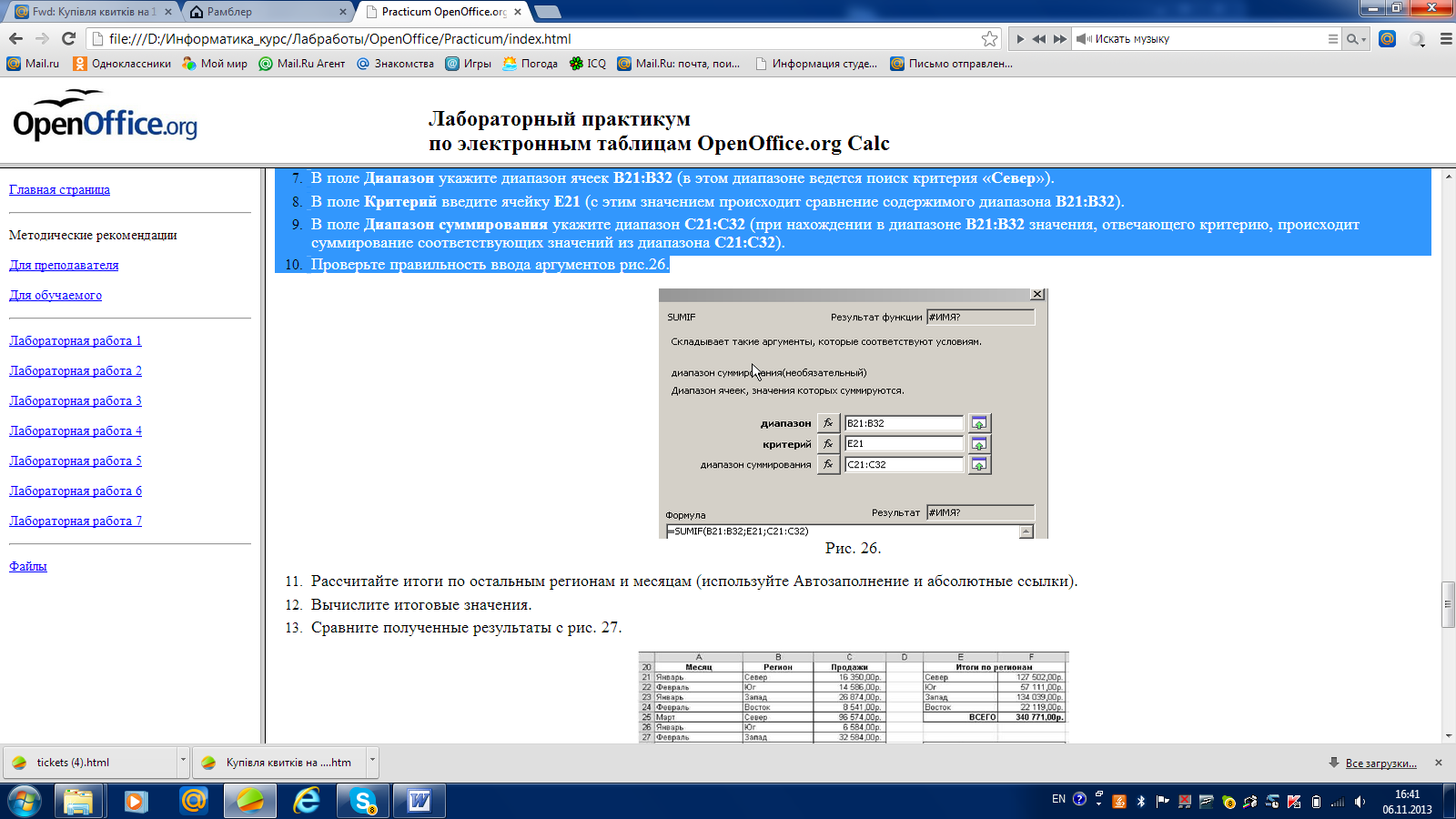Open the Файлы link in sidebar

pos(28,566)
